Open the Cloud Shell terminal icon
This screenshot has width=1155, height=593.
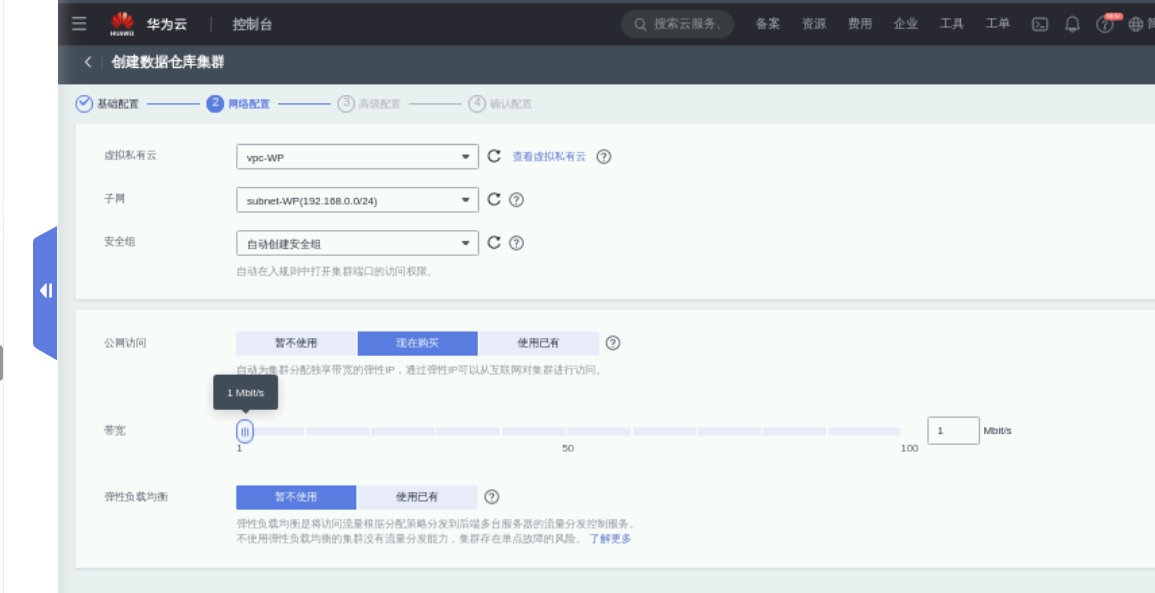[x=1039, y=24]
